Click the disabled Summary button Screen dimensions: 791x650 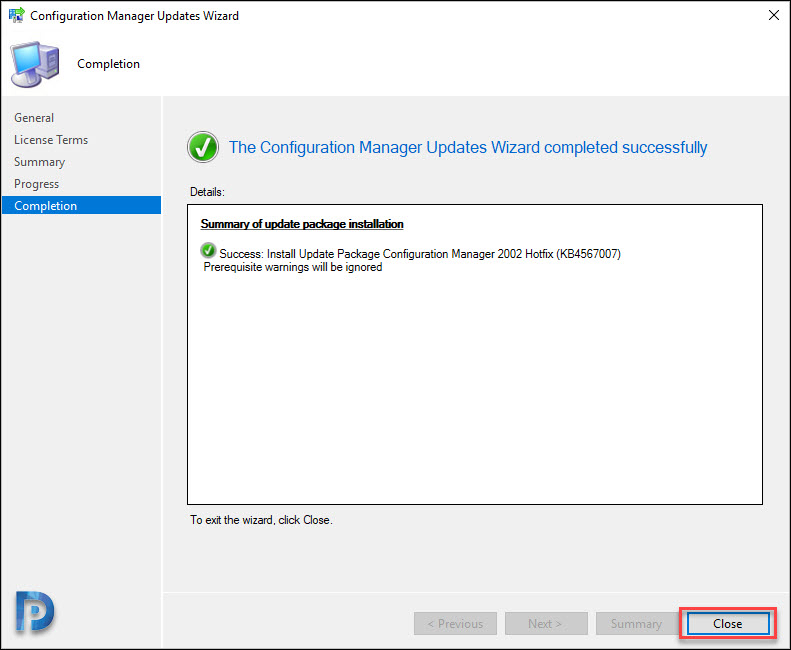[x=636, y=624]
